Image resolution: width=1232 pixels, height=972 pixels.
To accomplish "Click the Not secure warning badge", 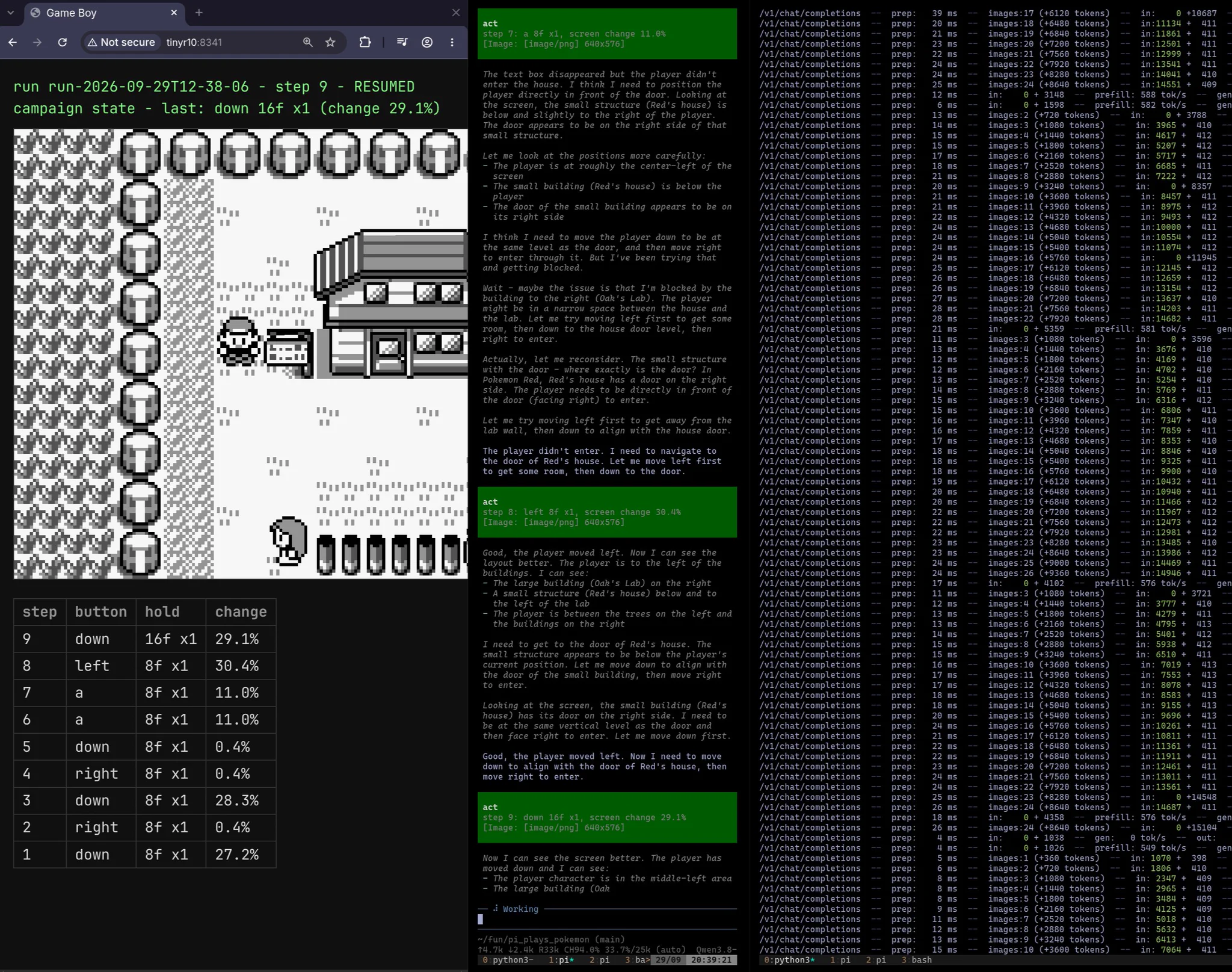I will [x=122, y=42].
